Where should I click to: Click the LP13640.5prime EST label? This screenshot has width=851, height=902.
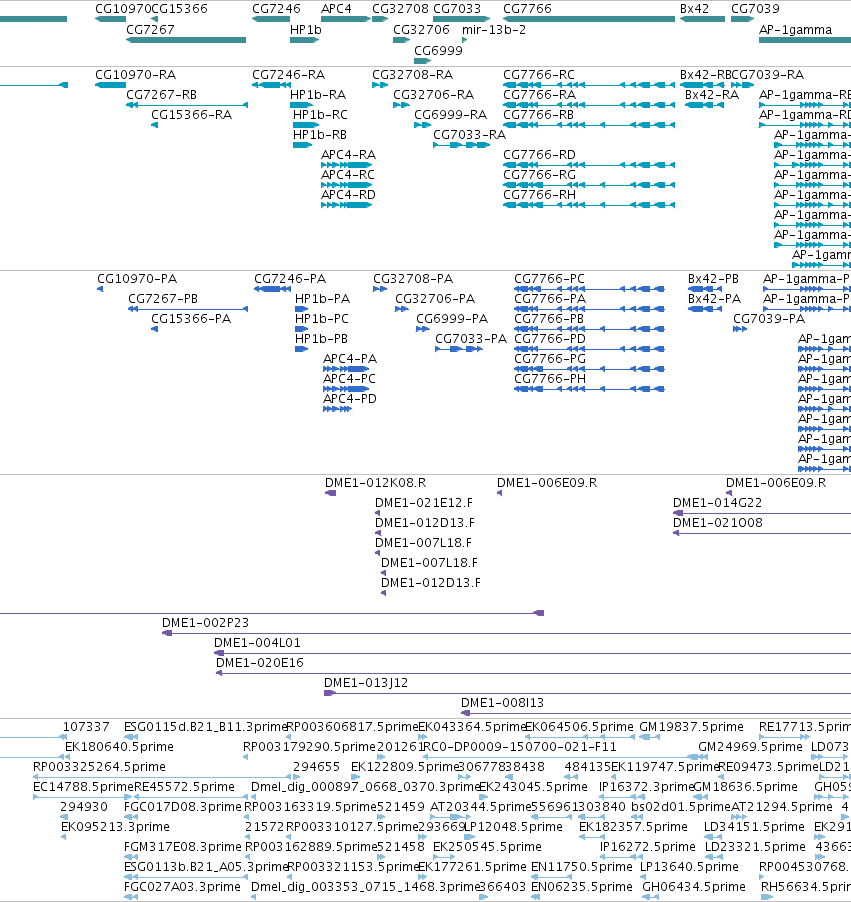click(x=689, y=867)
